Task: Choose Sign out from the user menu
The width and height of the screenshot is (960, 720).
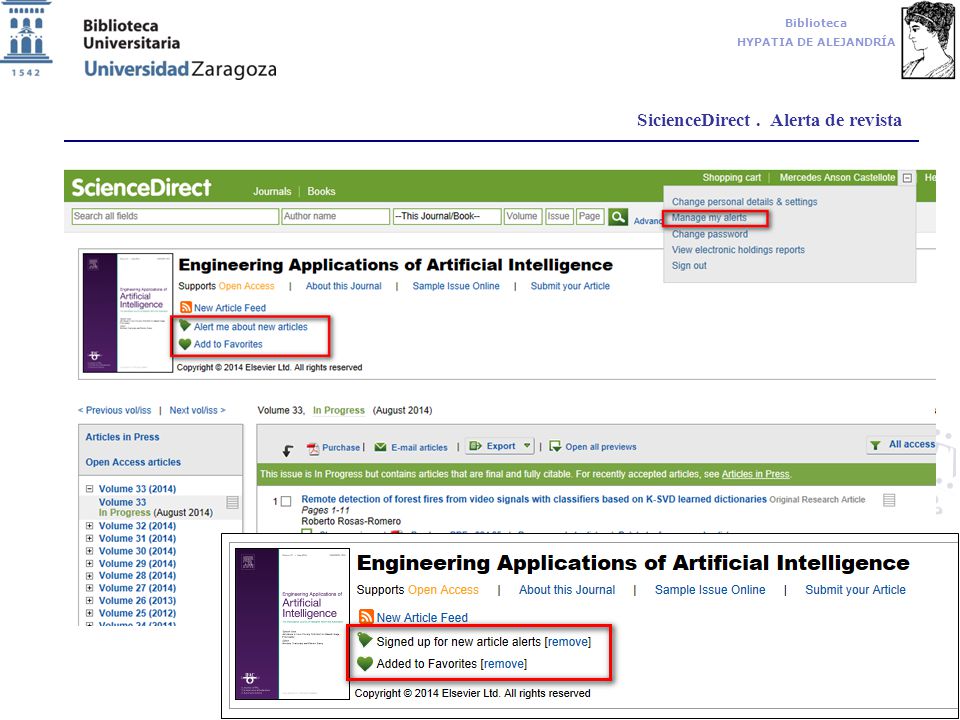Action: pyautogui.click(x=689, y=266)
